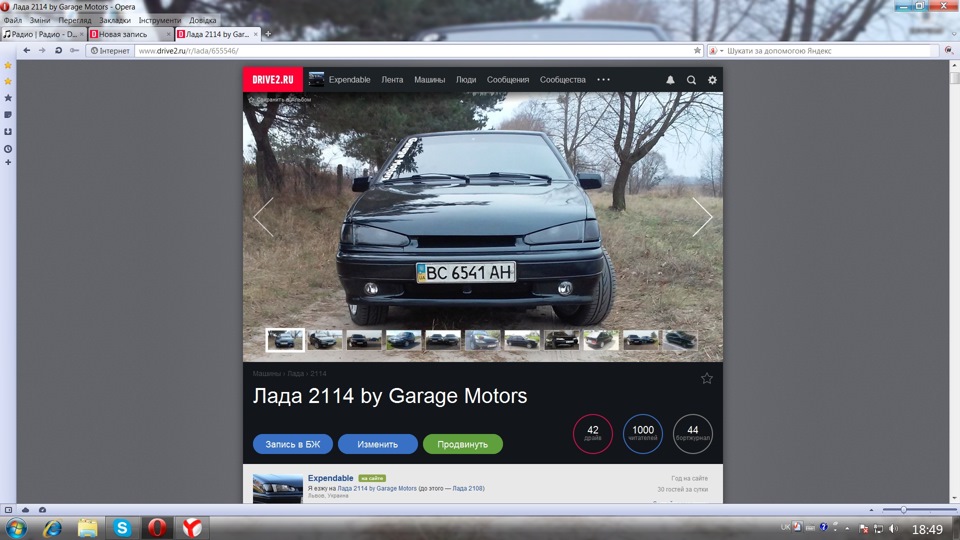The height and width of the screenshot is (540, 960).
Task: Open the Перегляд menu
Action: pos(75,20)
